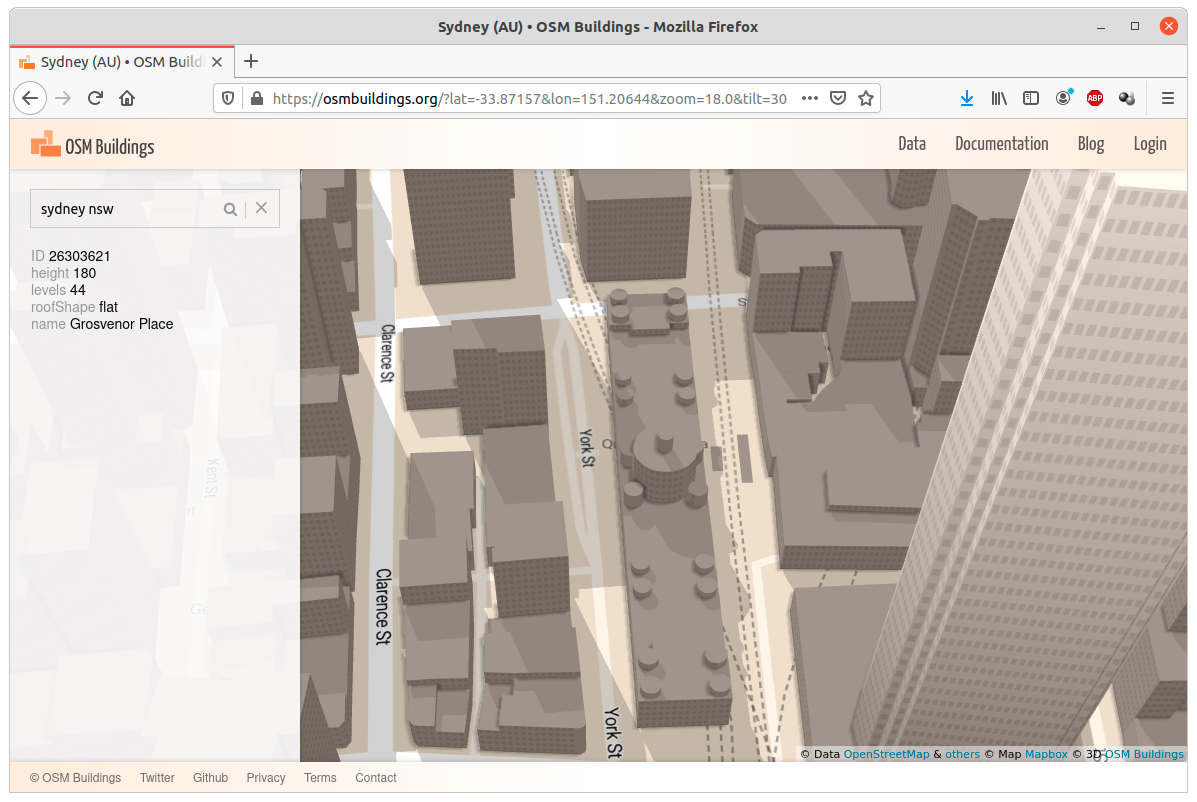This screenshot has height=802, width=1197.
Task: Open page actions three-dot menu
Action: [x=810, y=98]
